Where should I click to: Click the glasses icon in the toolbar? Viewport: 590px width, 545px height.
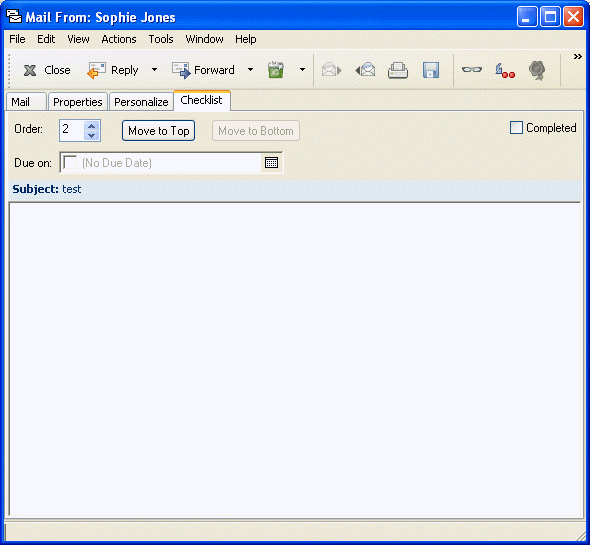tap(471, 70)
